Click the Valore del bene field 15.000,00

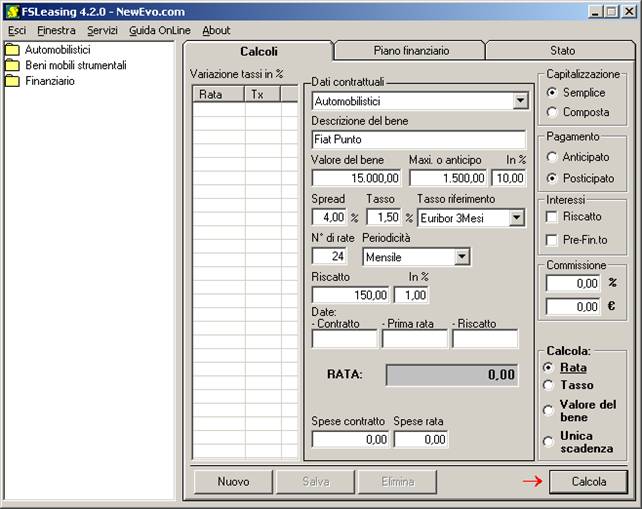[356, 178]
